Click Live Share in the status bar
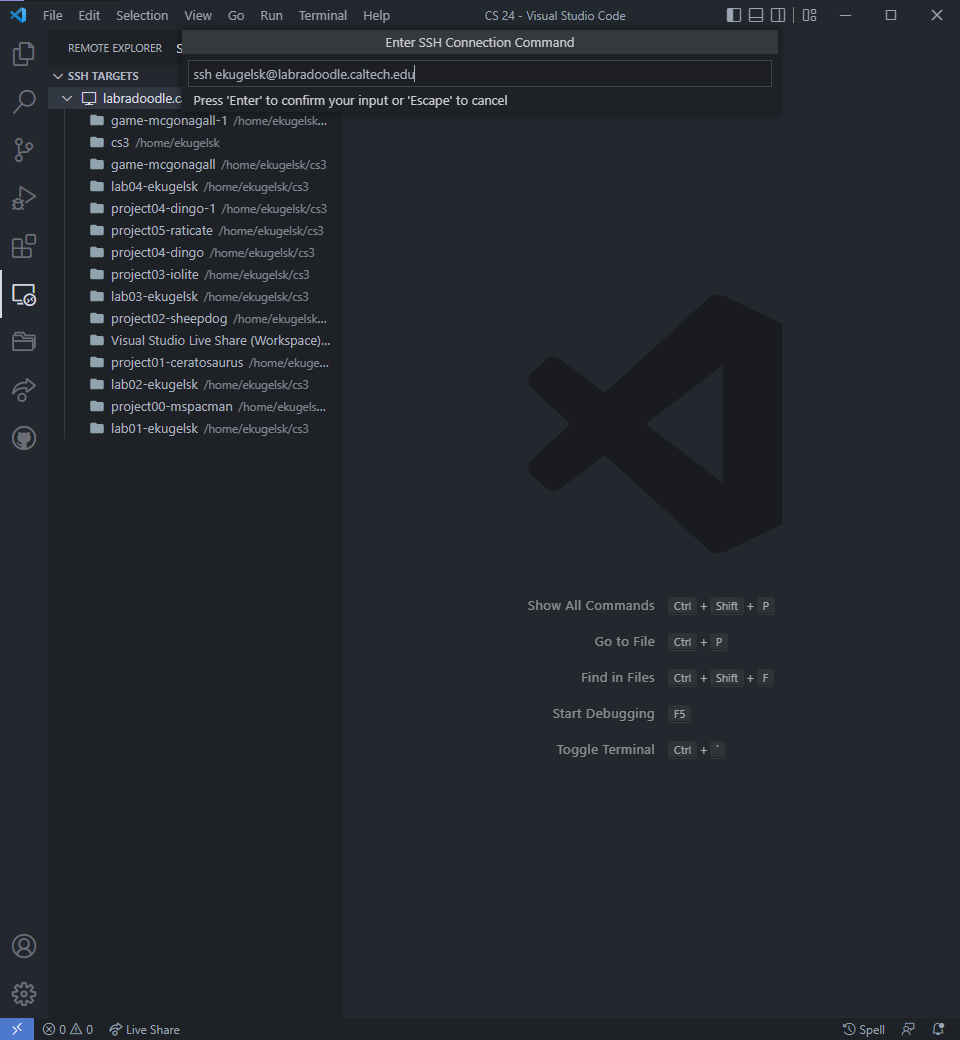The image size is (960, 1040). click(144, 1029)
